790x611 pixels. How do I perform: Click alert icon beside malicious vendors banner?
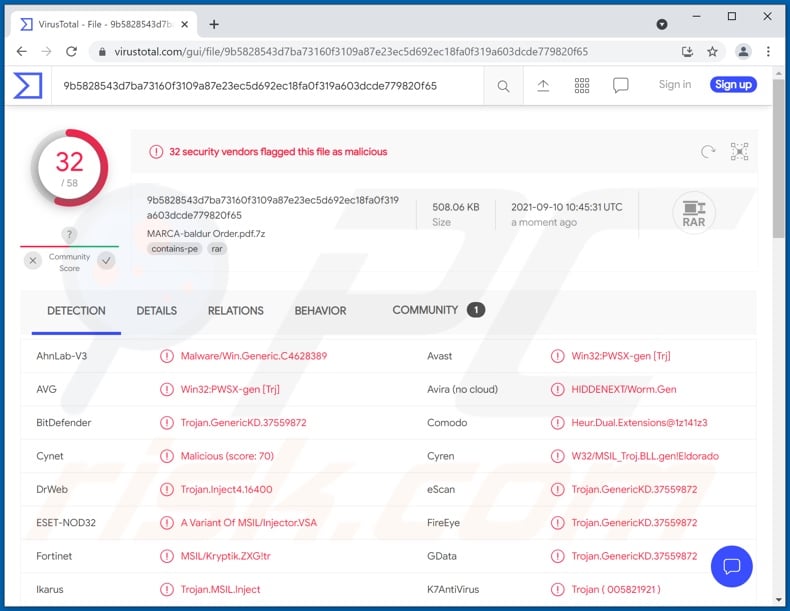click(x=156, y=152)
